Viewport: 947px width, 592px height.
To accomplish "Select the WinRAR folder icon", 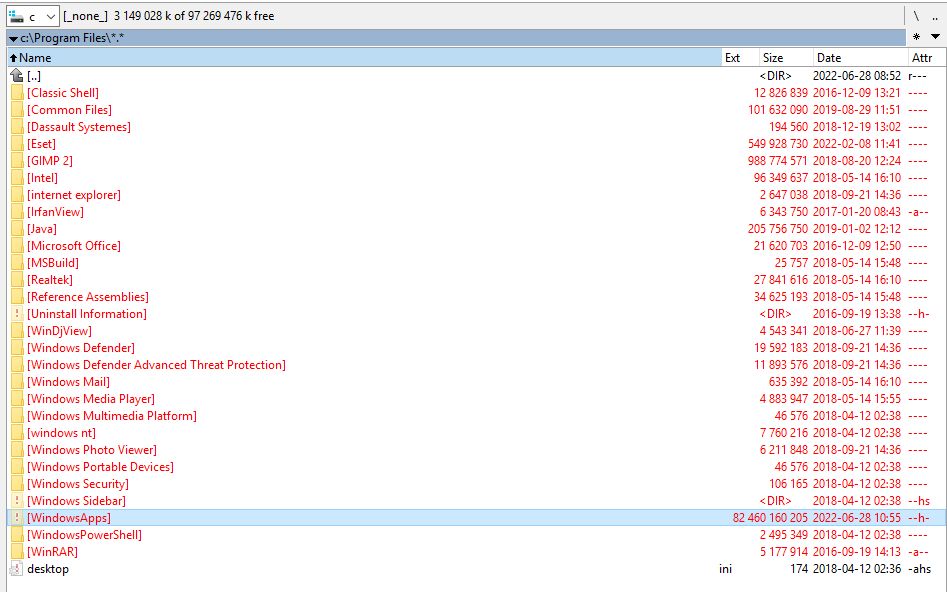I will point(16,552).
